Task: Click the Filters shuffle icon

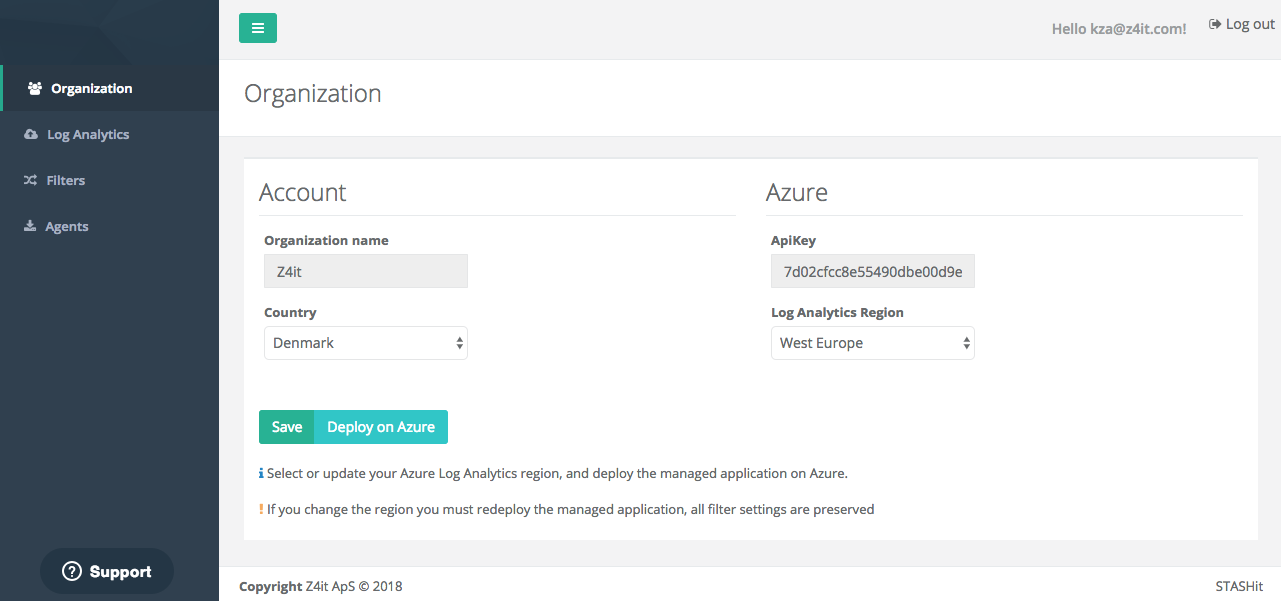Action: [30, 181]
